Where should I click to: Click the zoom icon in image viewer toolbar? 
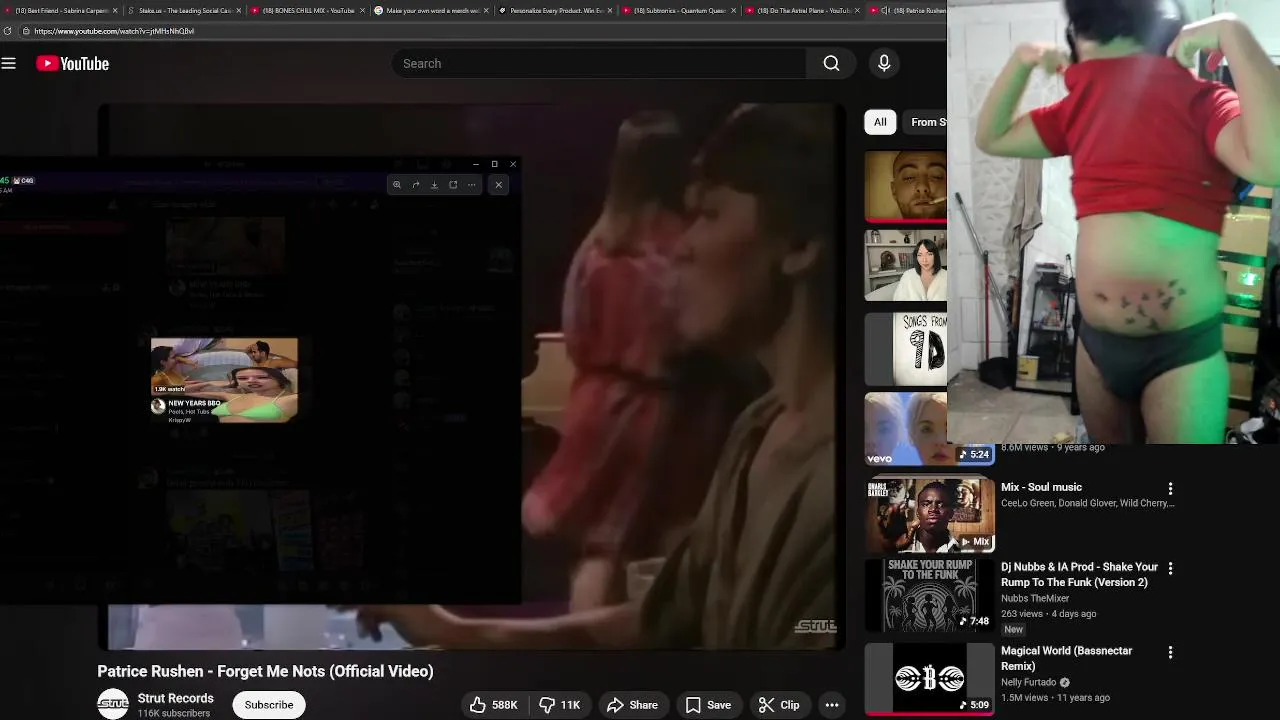(397, 185)
